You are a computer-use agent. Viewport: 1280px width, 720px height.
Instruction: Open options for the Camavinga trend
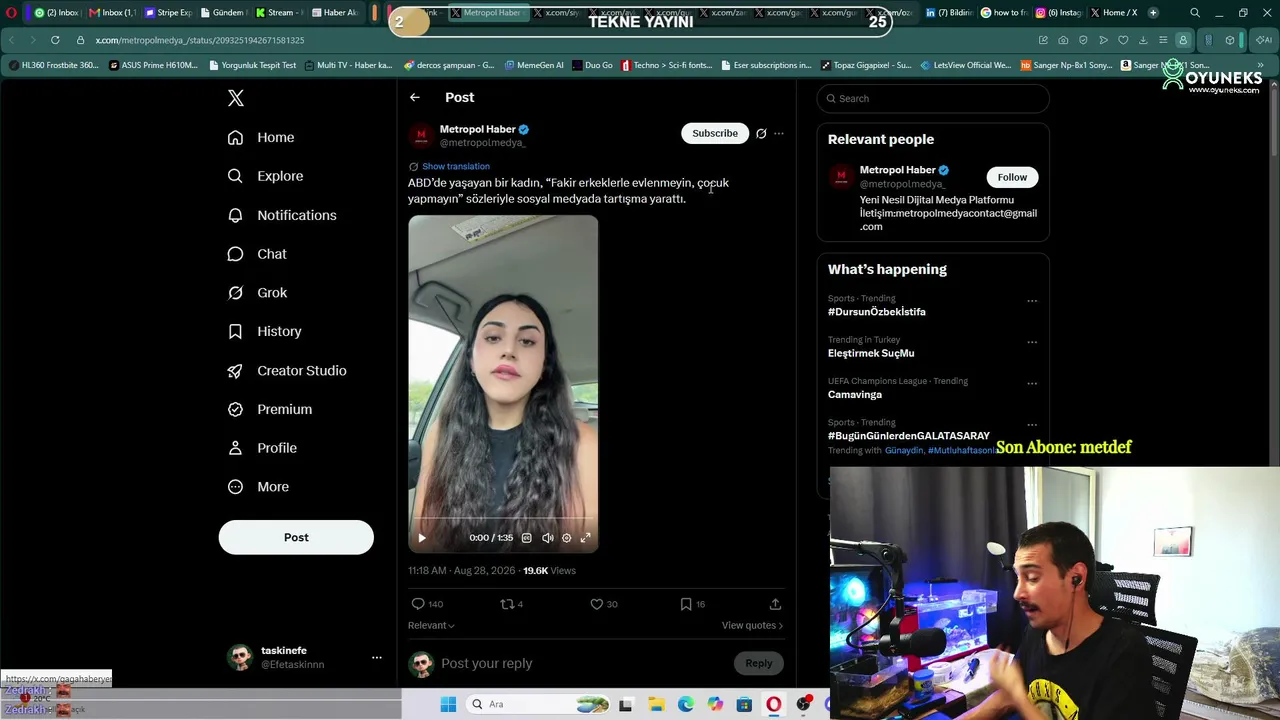pos(1032,383)
